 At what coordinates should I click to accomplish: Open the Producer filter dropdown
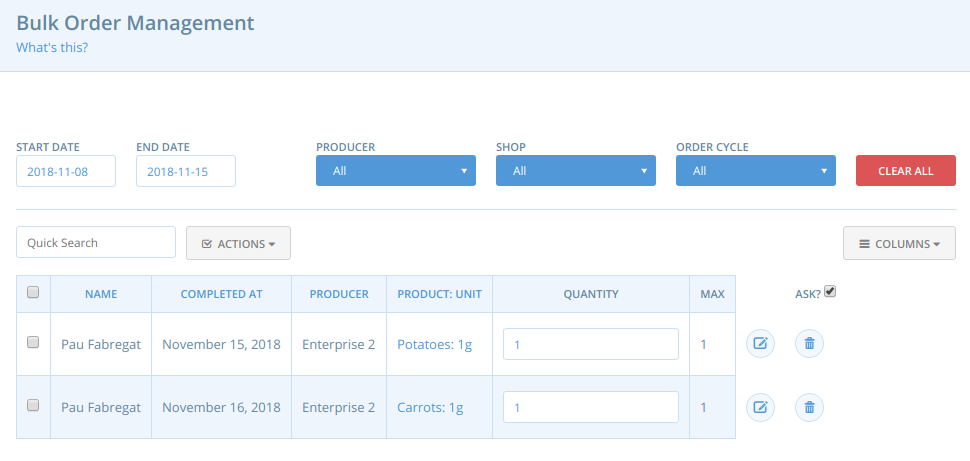tap(396, 171)
